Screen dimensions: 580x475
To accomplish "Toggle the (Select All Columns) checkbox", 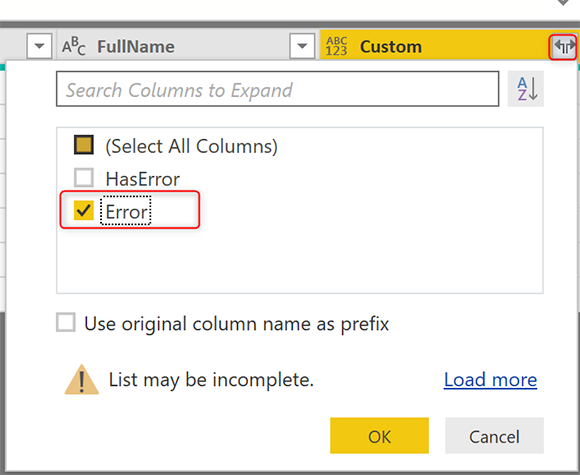I will [84, 145].
